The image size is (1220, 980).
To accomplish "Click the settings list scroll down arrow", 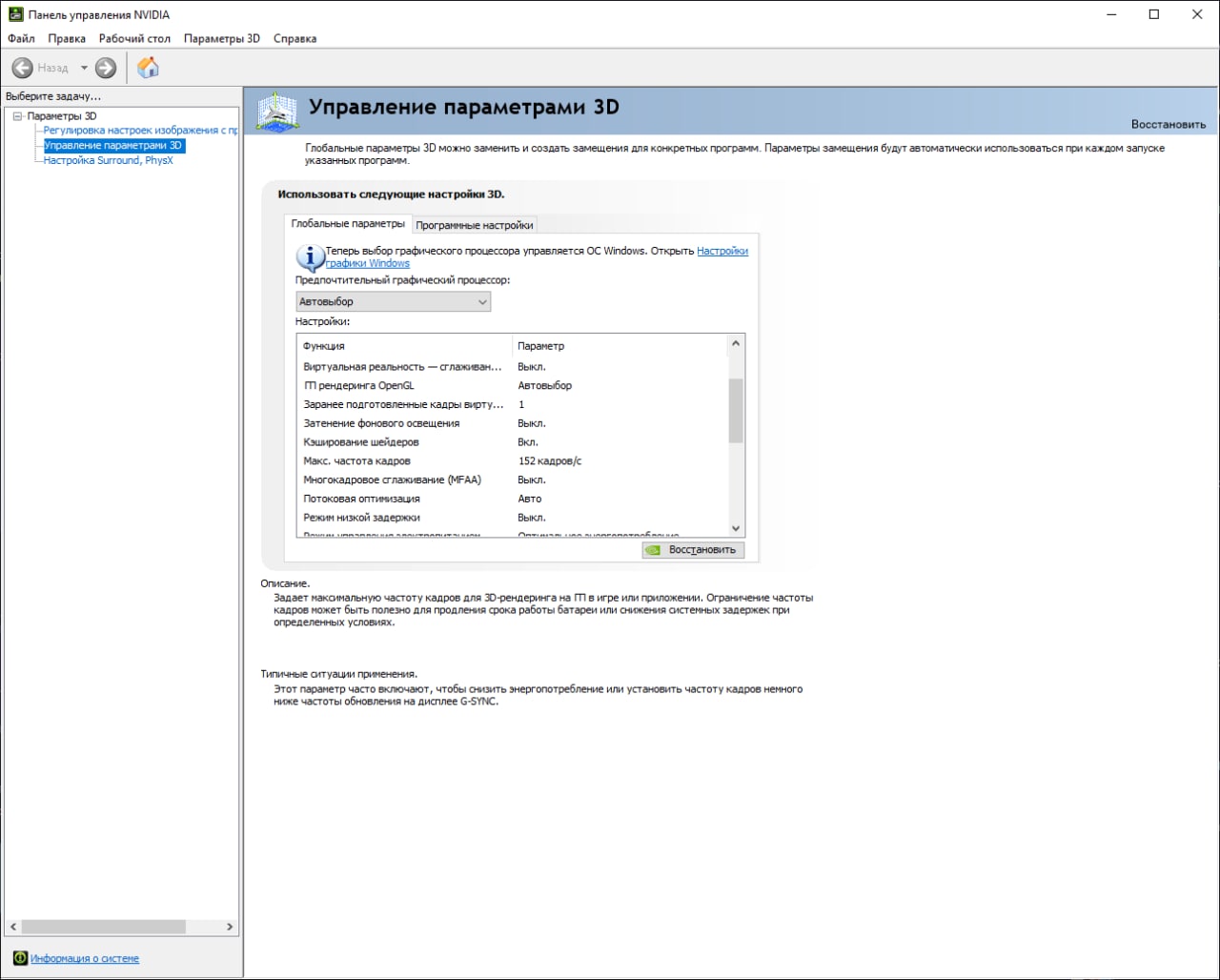I will point(735,529).
